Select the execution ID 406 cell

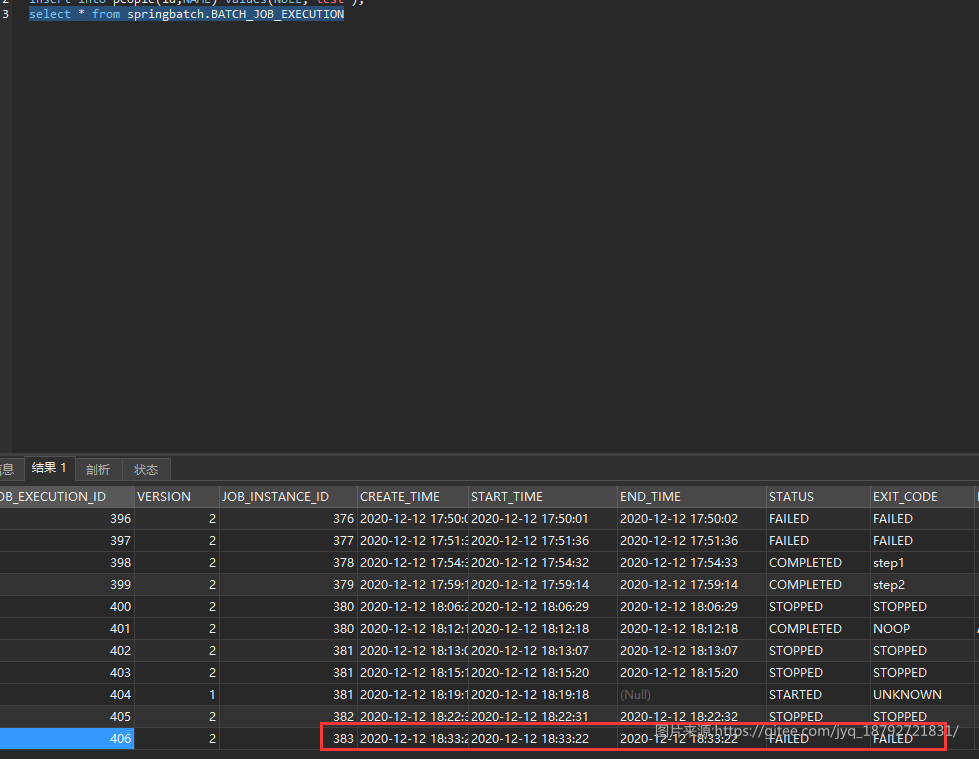(x=67, y=738)
